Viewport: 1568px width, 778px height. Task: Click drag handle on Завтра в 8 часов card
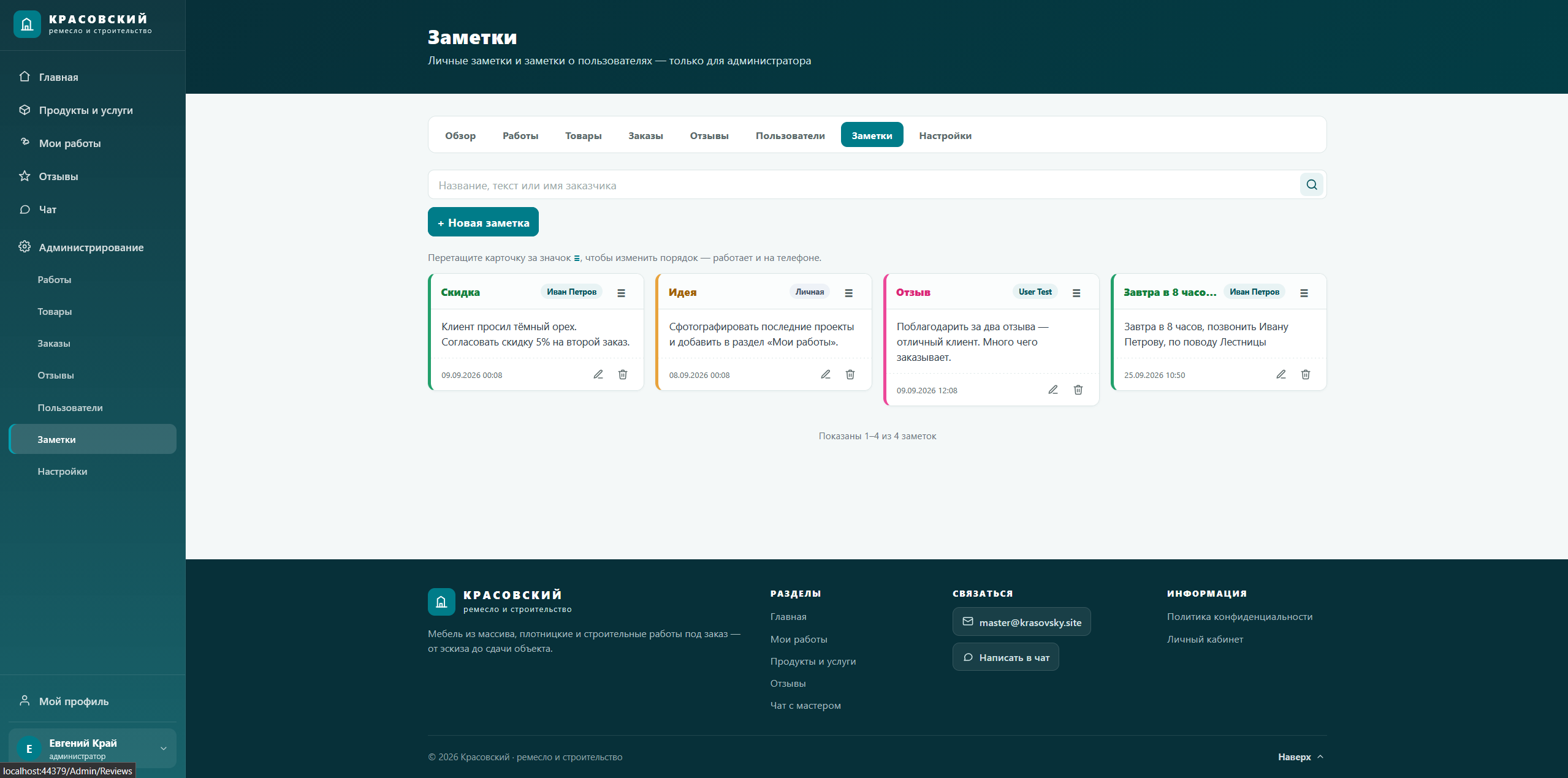click(x=1304, y=293)
